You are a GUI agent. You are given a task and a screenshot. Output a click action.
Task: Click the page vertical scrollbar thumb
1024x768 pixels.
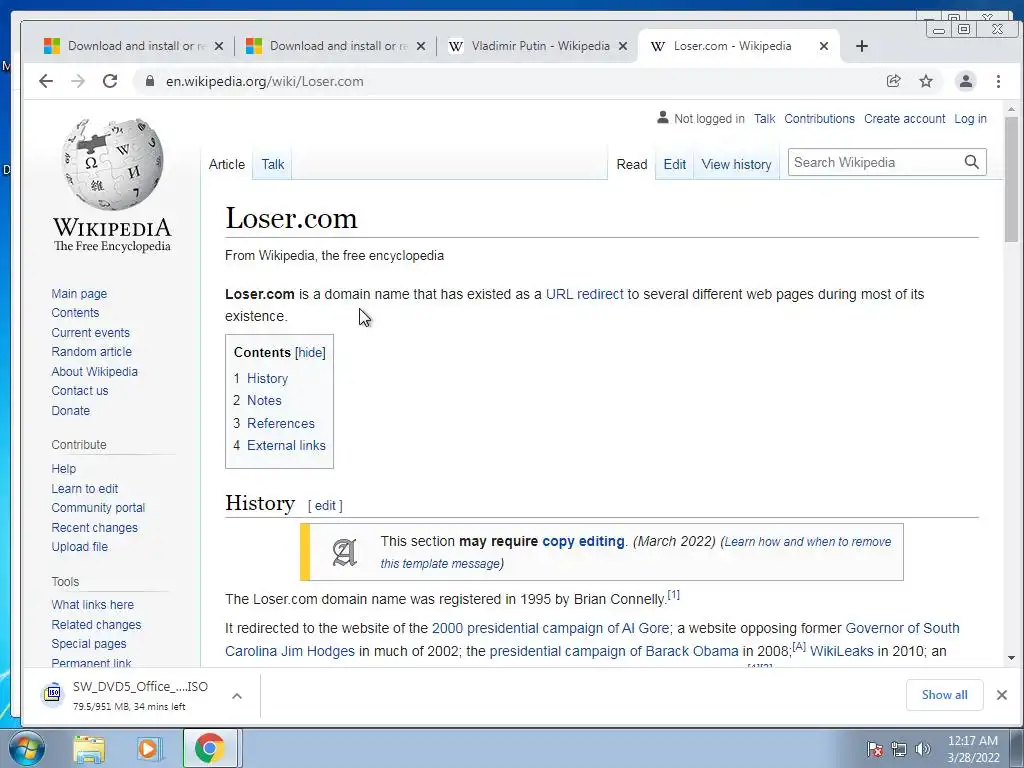click(1011, 180)
